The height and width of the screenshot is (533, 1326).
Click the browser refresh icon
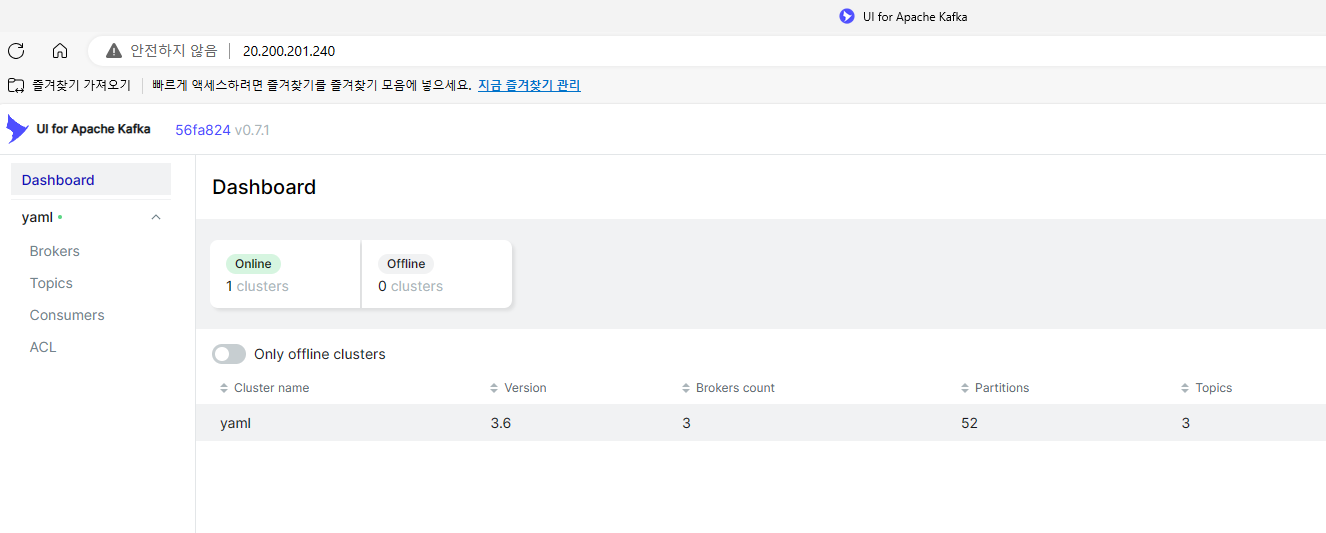16,51
